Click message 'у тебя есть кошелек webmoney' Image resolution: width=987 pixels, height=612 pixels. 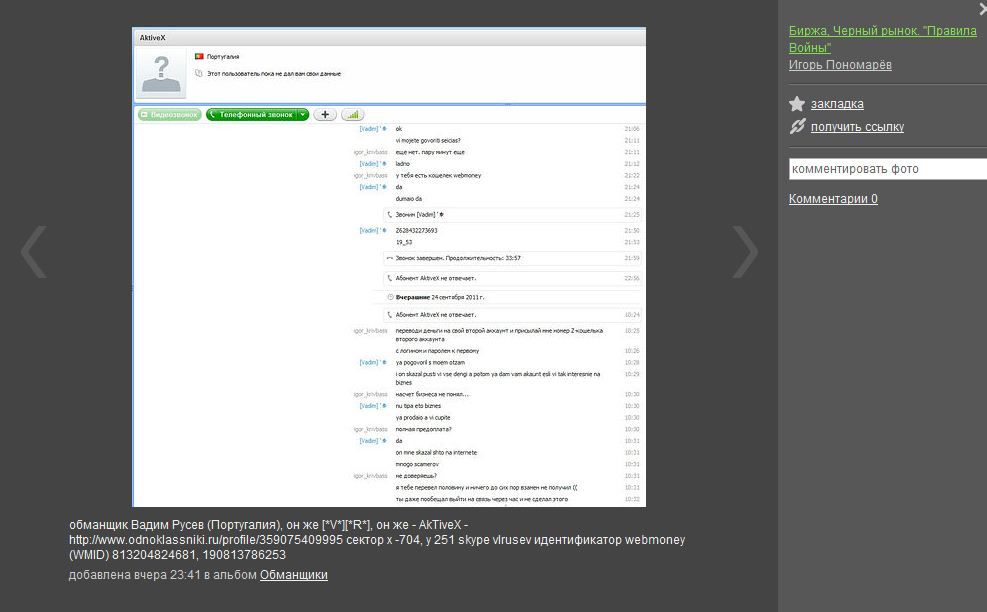click(438, 176)
